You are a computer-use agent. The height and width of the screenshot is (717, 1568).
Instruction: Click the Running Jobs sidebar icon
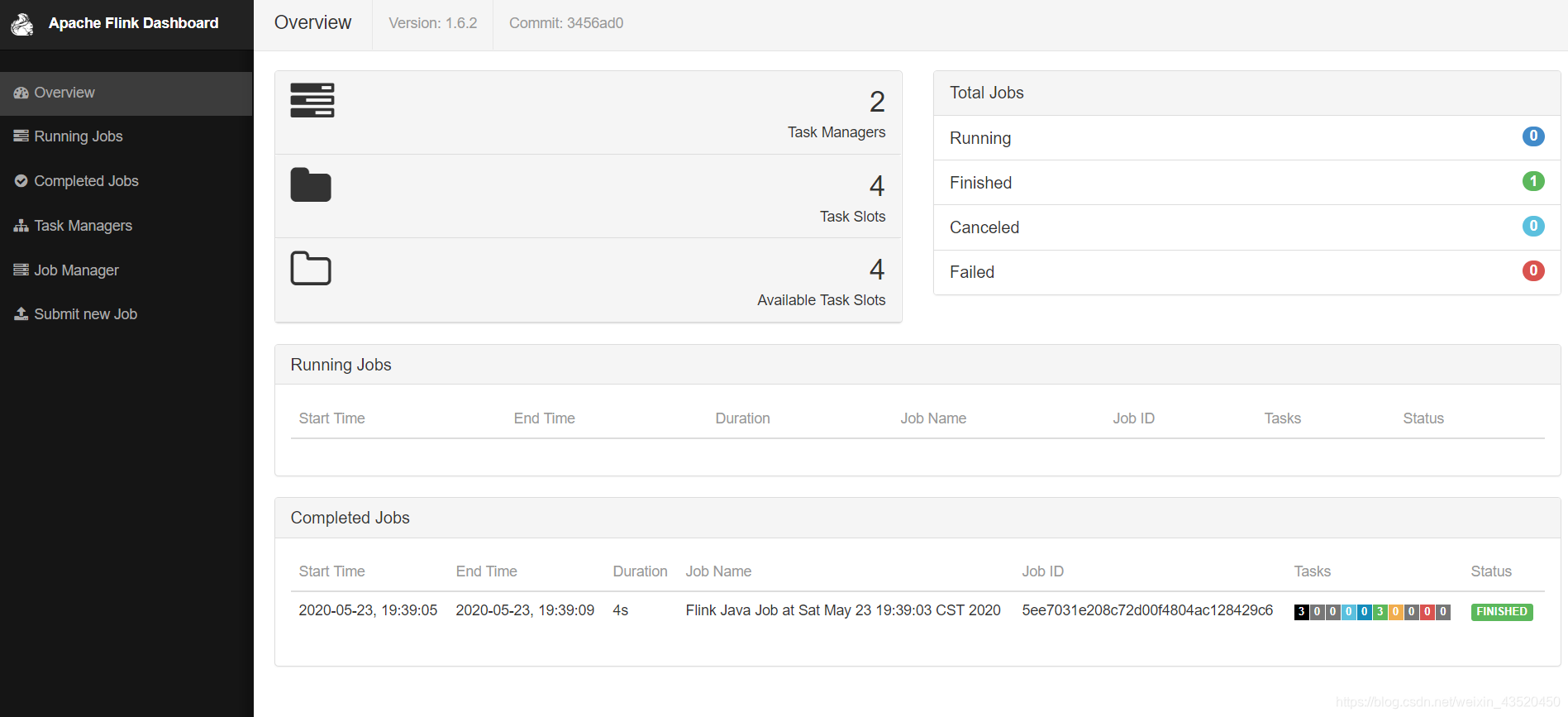[x=21, y=136]
